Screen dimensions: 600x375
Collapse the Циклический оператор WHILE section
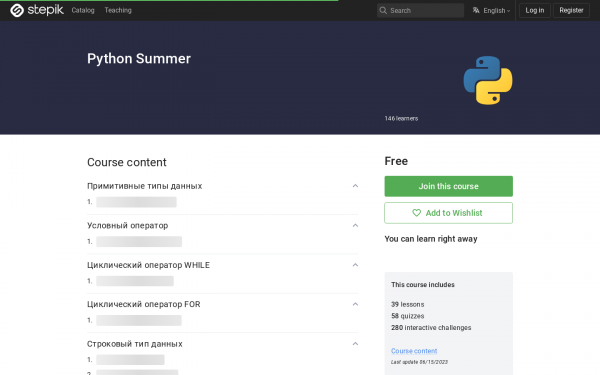(x=355, y=265)
